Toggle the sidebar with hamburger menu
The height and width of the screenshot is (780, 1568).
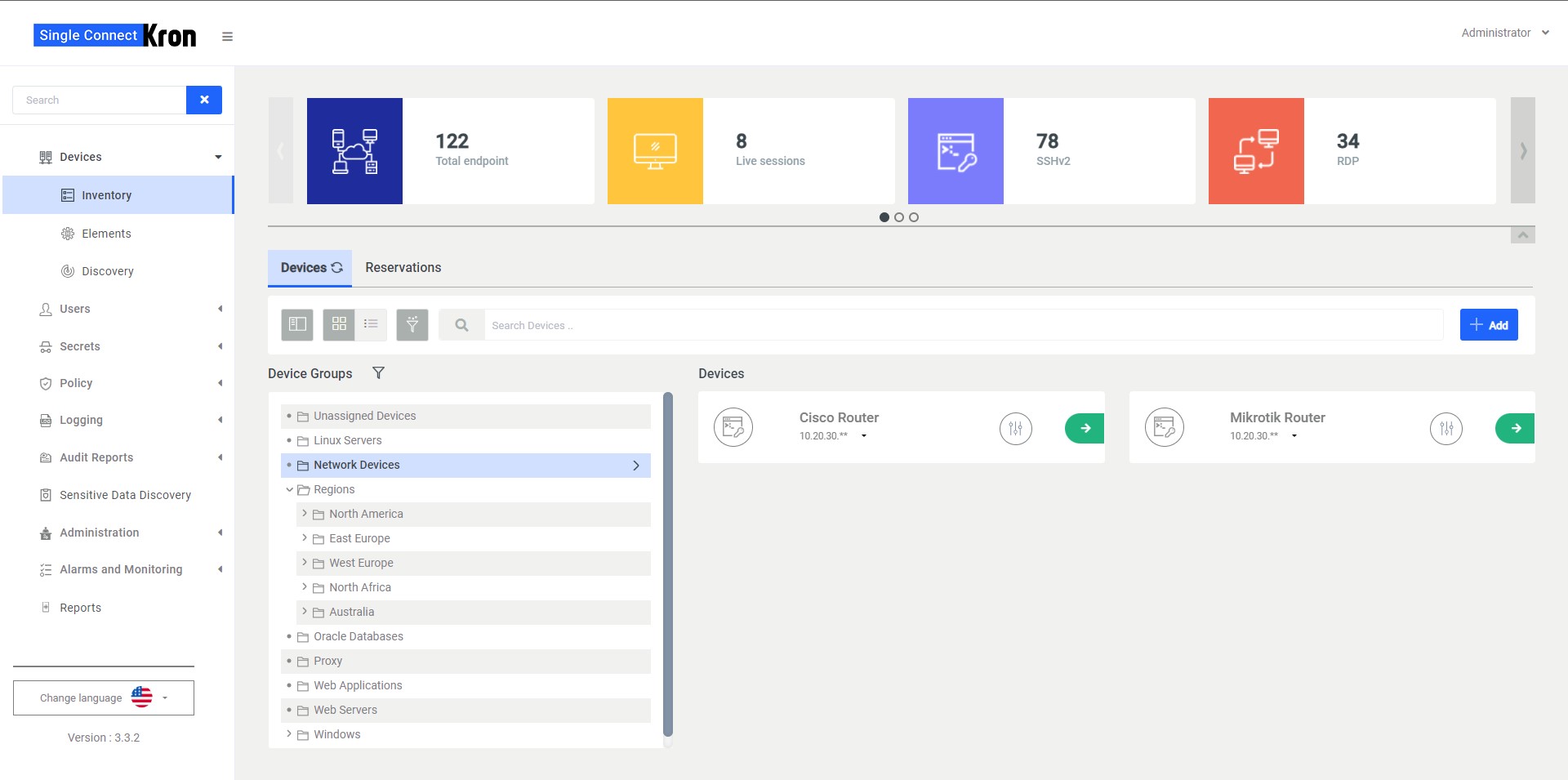(x=227, y=36)
